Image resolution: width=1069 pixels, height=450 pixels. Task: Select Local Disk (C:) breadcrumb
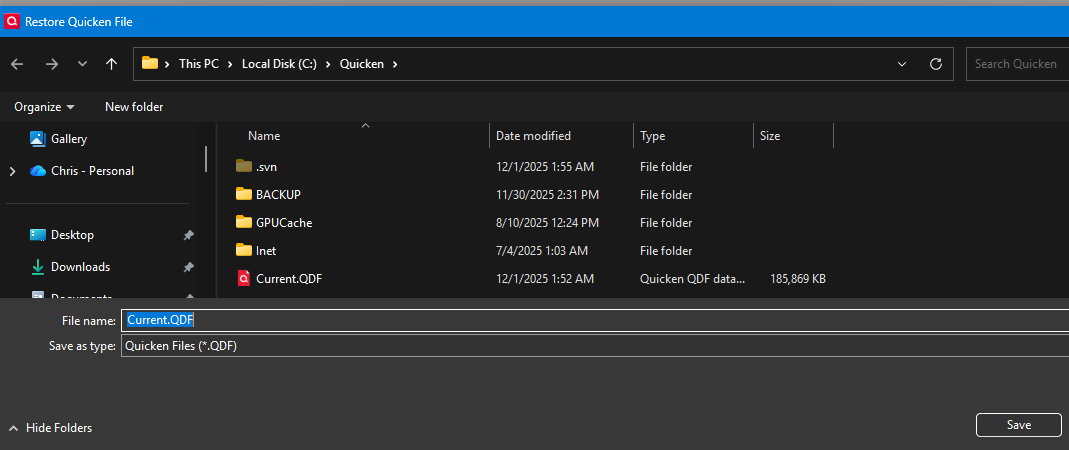click(x=280, y=64)
